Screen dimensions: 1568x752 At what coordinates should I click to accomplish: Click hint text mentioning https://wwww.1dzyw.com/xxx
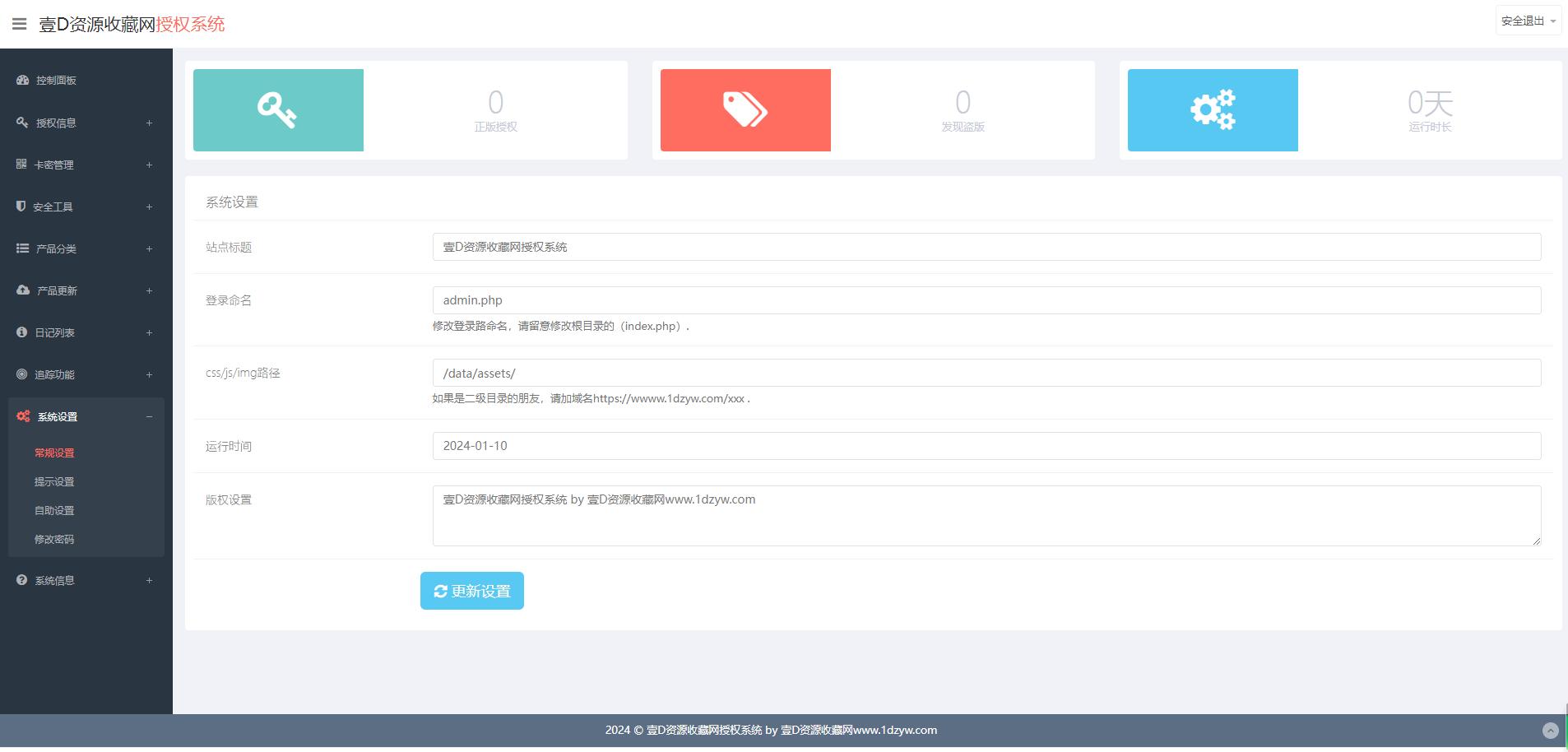[x=591, y=398]
